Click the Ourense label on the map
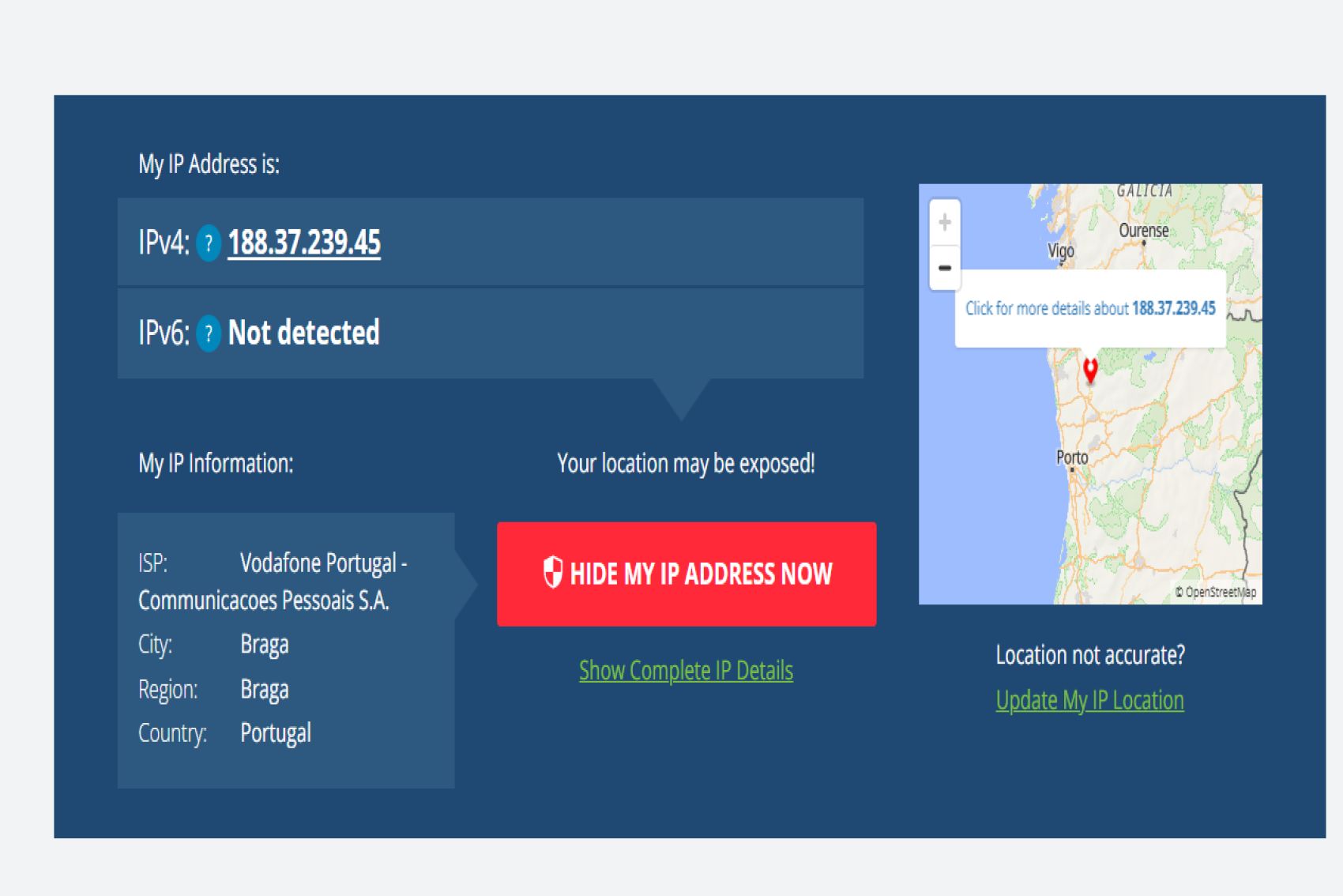Viewport: 1343px width, 896px height. [1143, 230]
